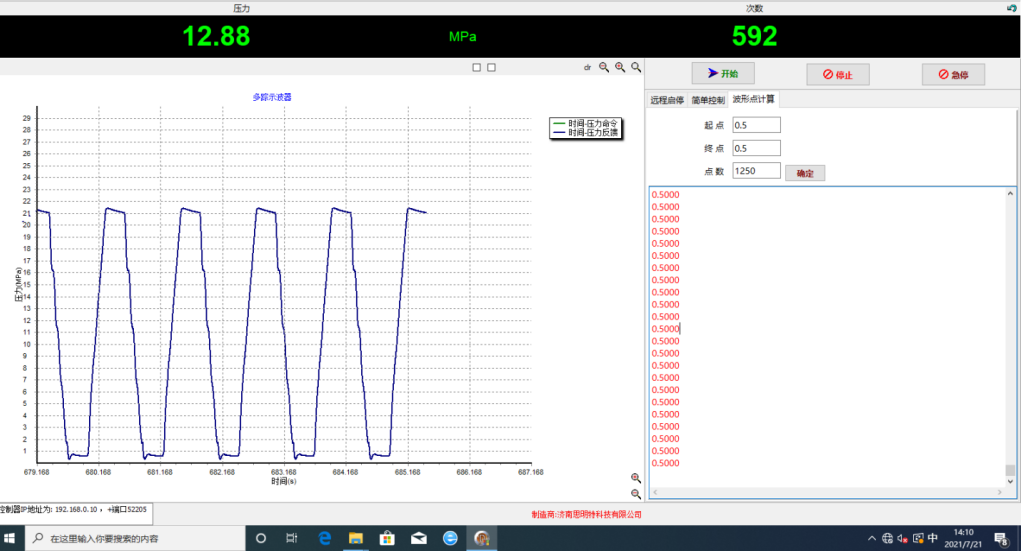Click the 点数 input field
This screenshot has height=559, width=1021.
click(755, 171)
